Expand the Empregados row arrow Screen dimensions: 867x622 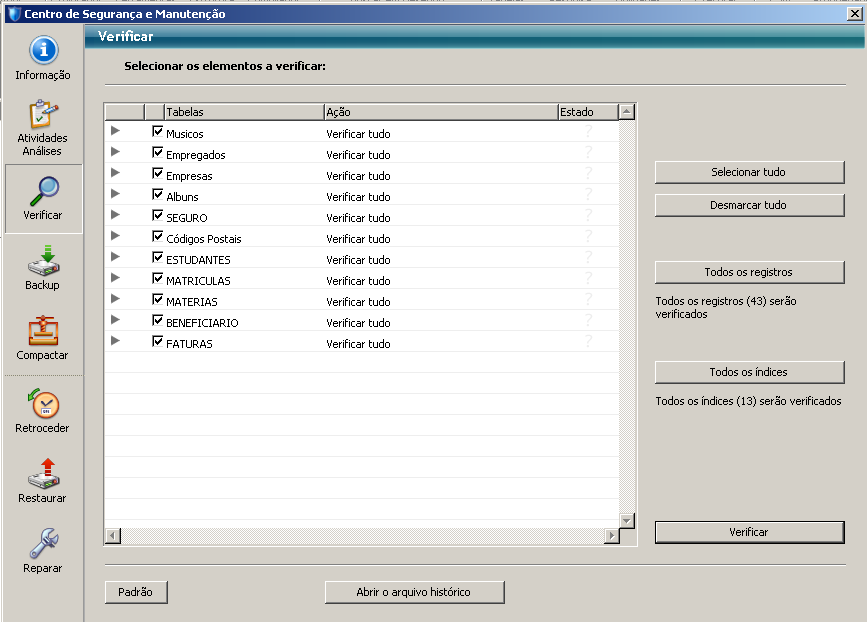pyautogui.click(x=115, y=152)
